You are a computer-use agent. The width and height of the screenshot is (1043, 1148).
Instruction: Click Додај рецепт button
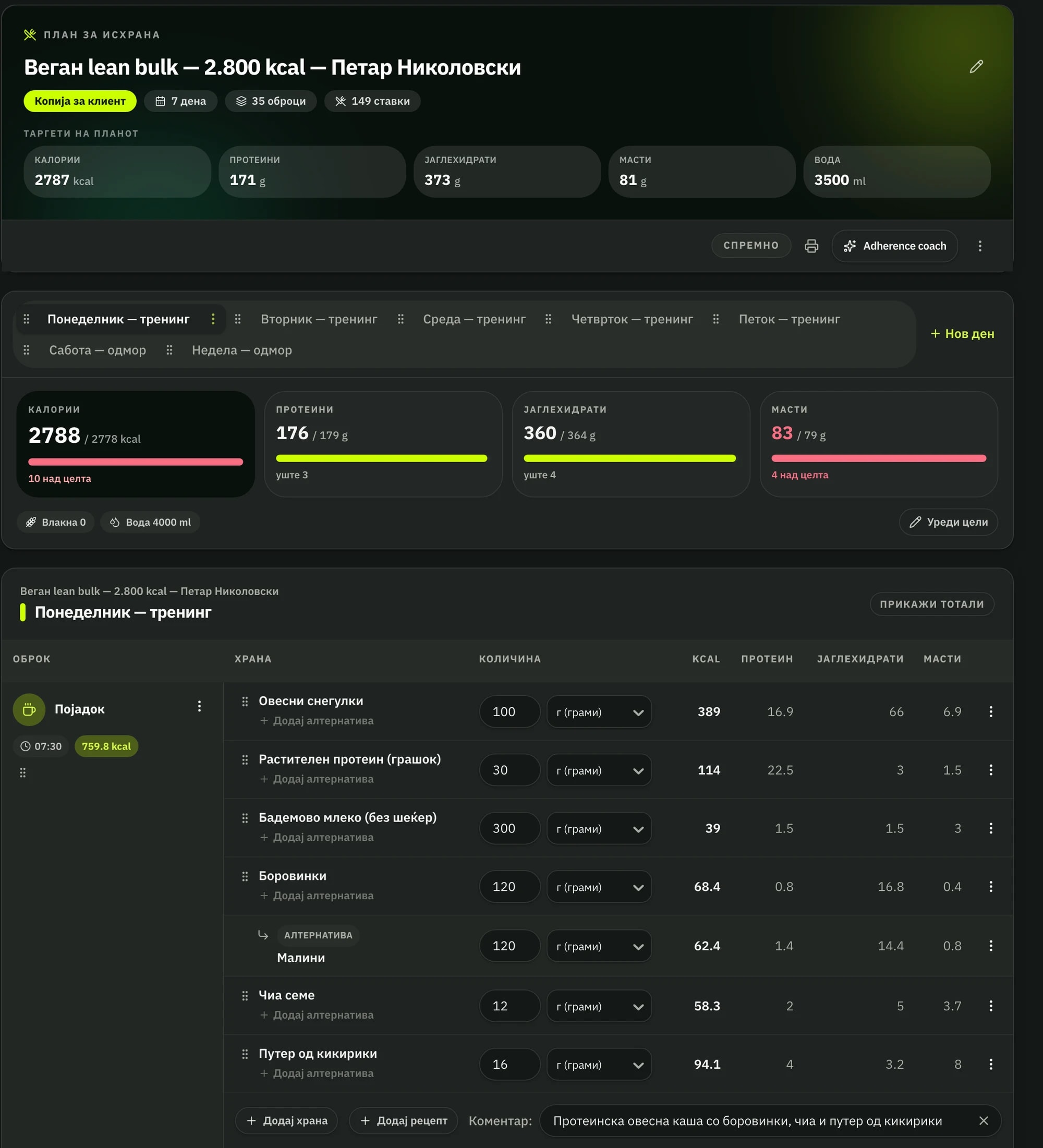pyautogui.click(x=404, y=1121)
